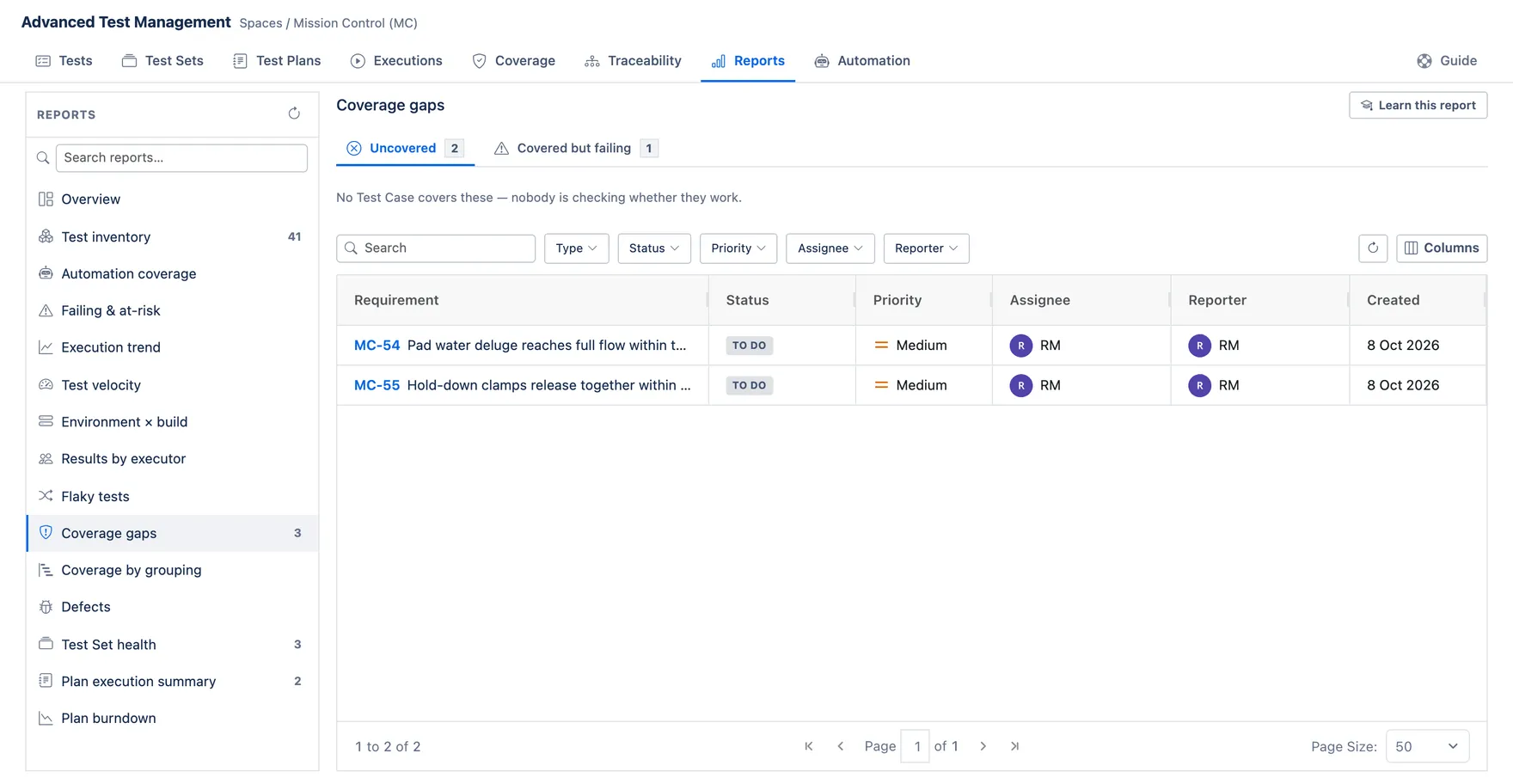This screenshot has height=784, width=1513.
Task: Switch to the Executions tab
Action: pyautogui.click(x=396, y=61)
